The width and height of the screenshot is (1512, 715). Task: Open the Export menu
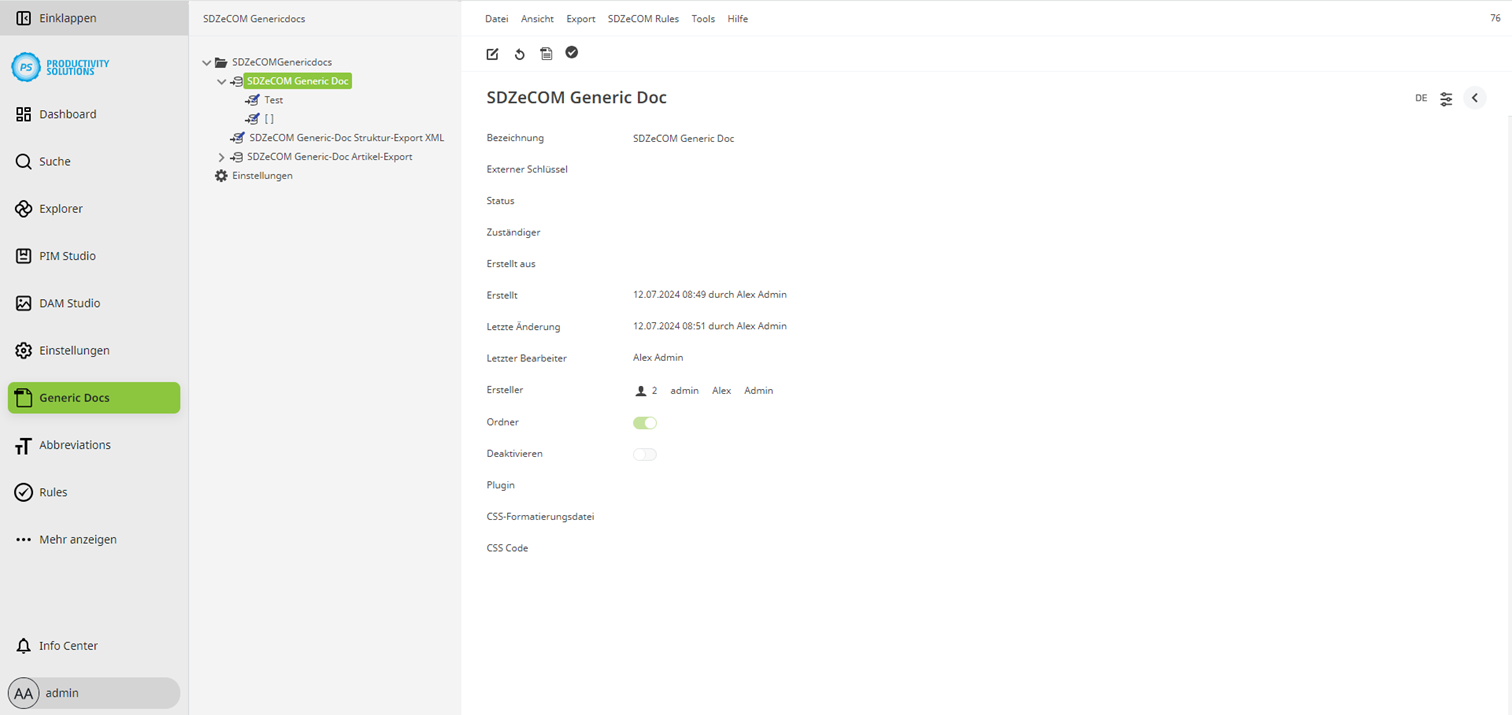580,18
